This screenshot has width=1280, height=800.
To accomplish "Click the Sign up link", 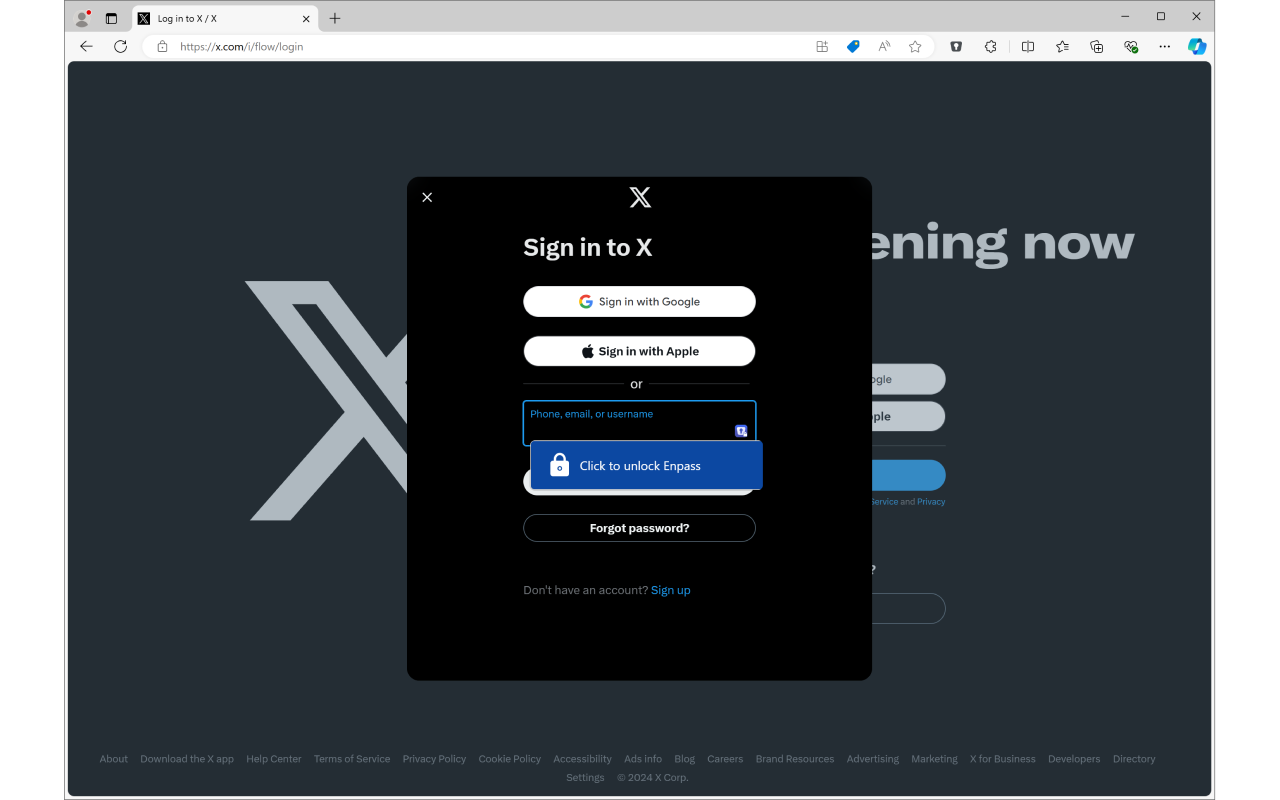I will (671, 590).
